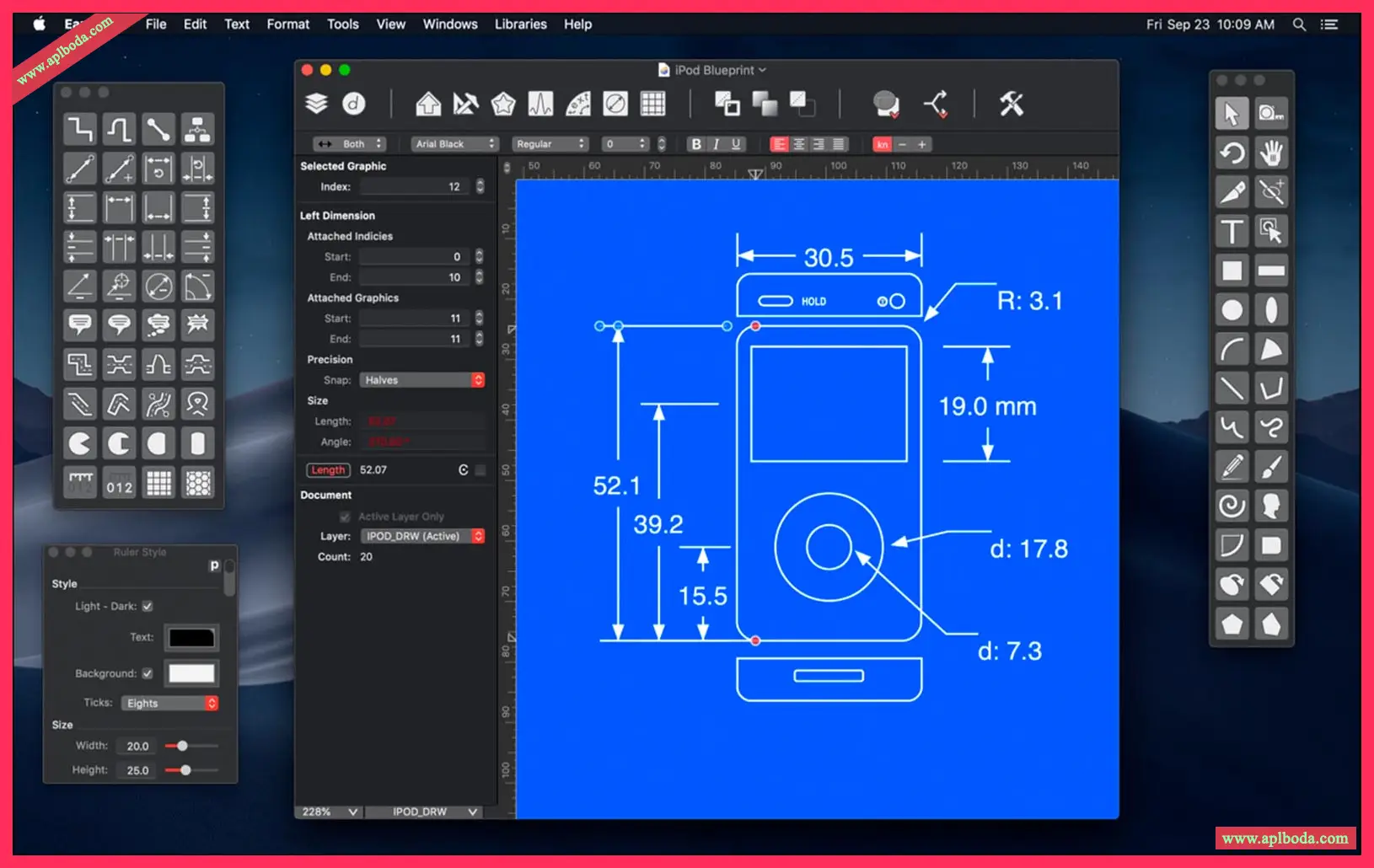Select the thought cloud callout tool

[158, 324]
